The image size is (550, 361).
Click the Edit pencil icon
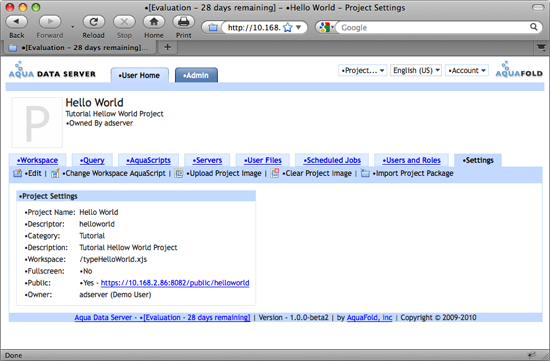[17, 173]
